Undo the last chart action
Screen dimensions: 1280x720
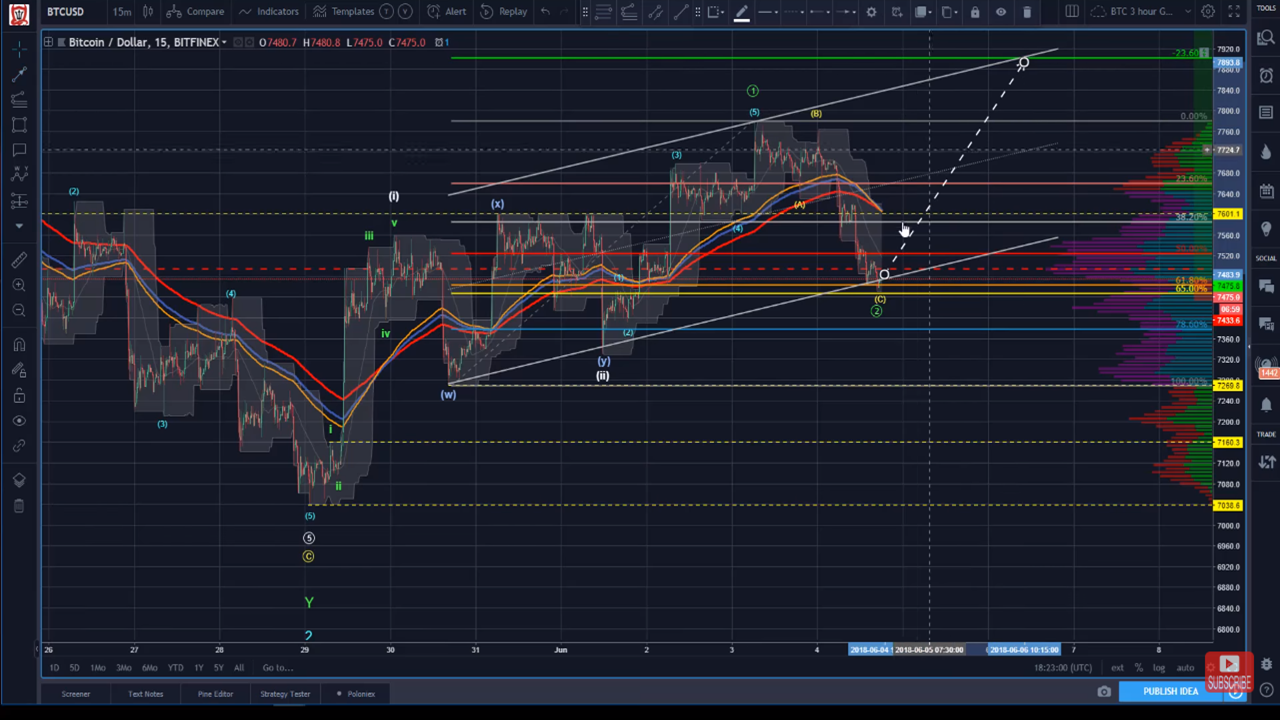coord(545,12)
